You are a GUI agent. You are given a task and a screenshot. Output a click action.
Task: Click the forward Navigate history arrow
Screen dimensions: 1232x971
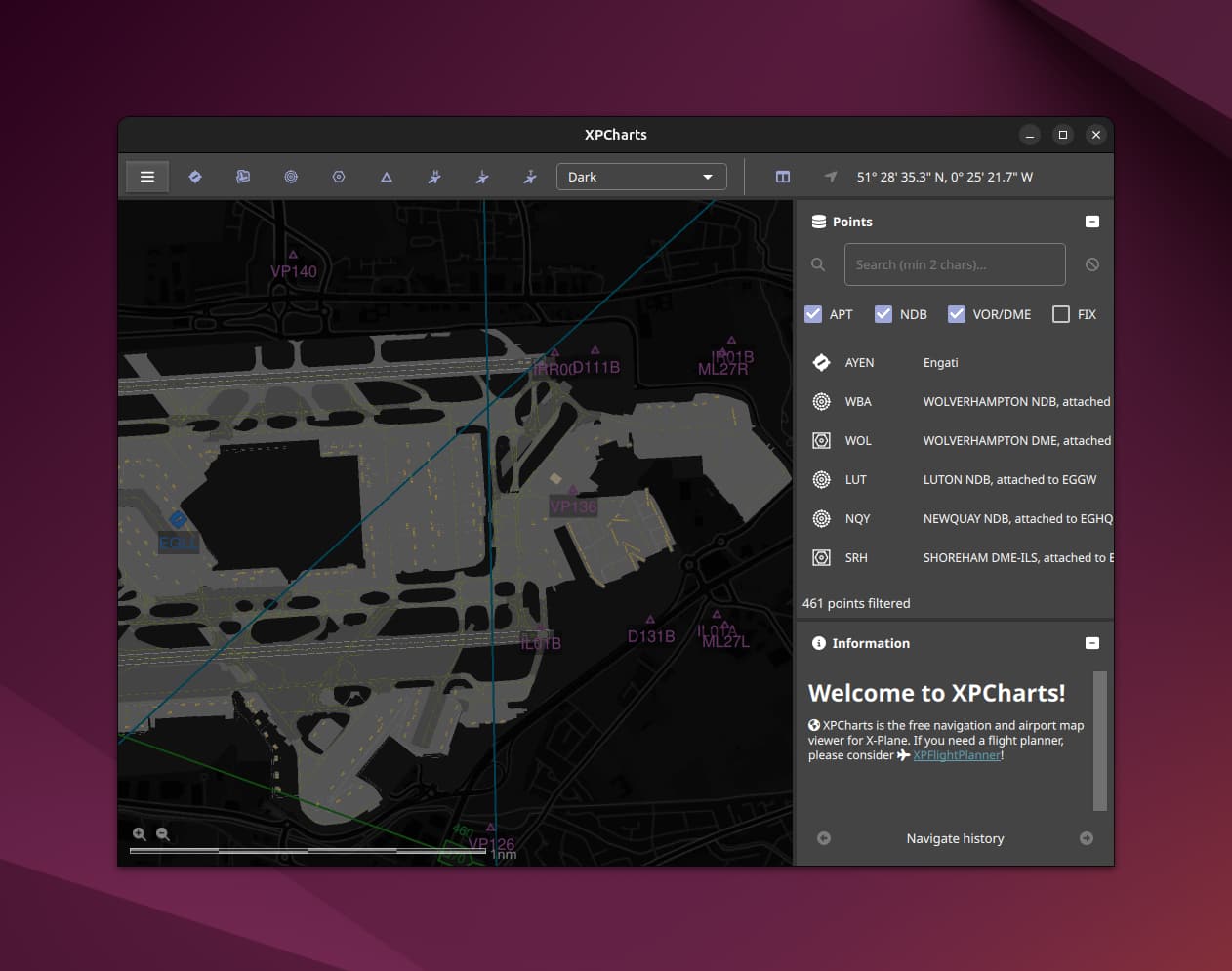coord(1086,838)
